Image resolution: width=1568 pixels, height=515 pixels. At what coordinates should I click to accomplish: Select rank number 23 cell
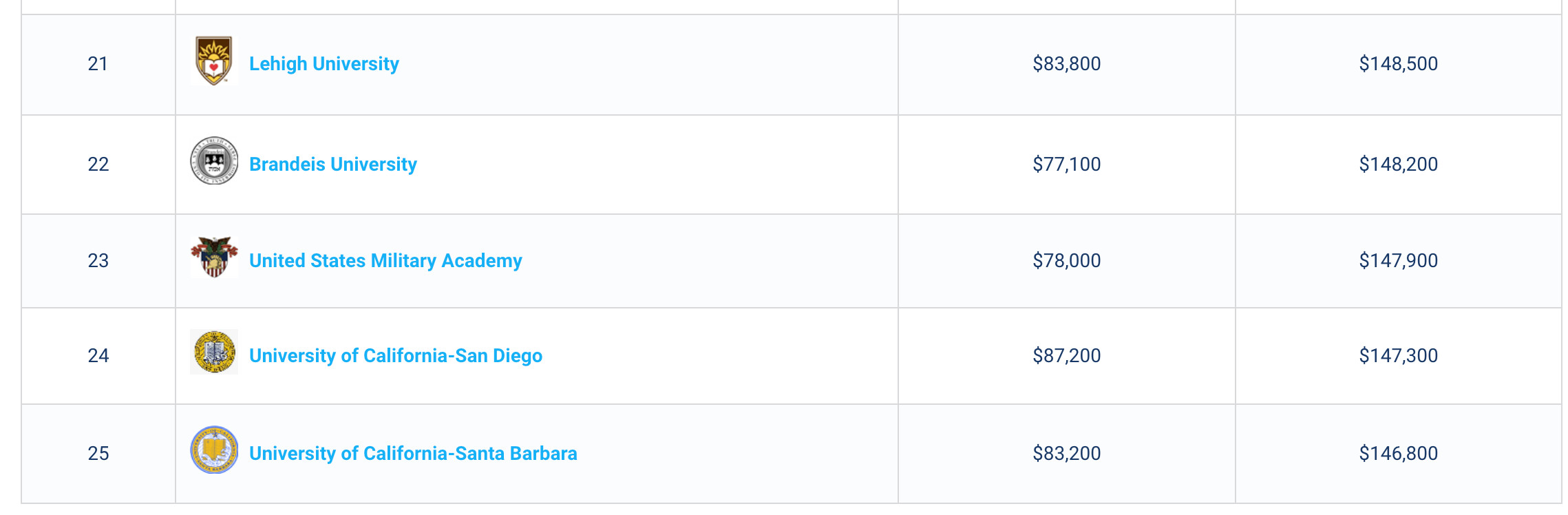[x=98, y=261]
